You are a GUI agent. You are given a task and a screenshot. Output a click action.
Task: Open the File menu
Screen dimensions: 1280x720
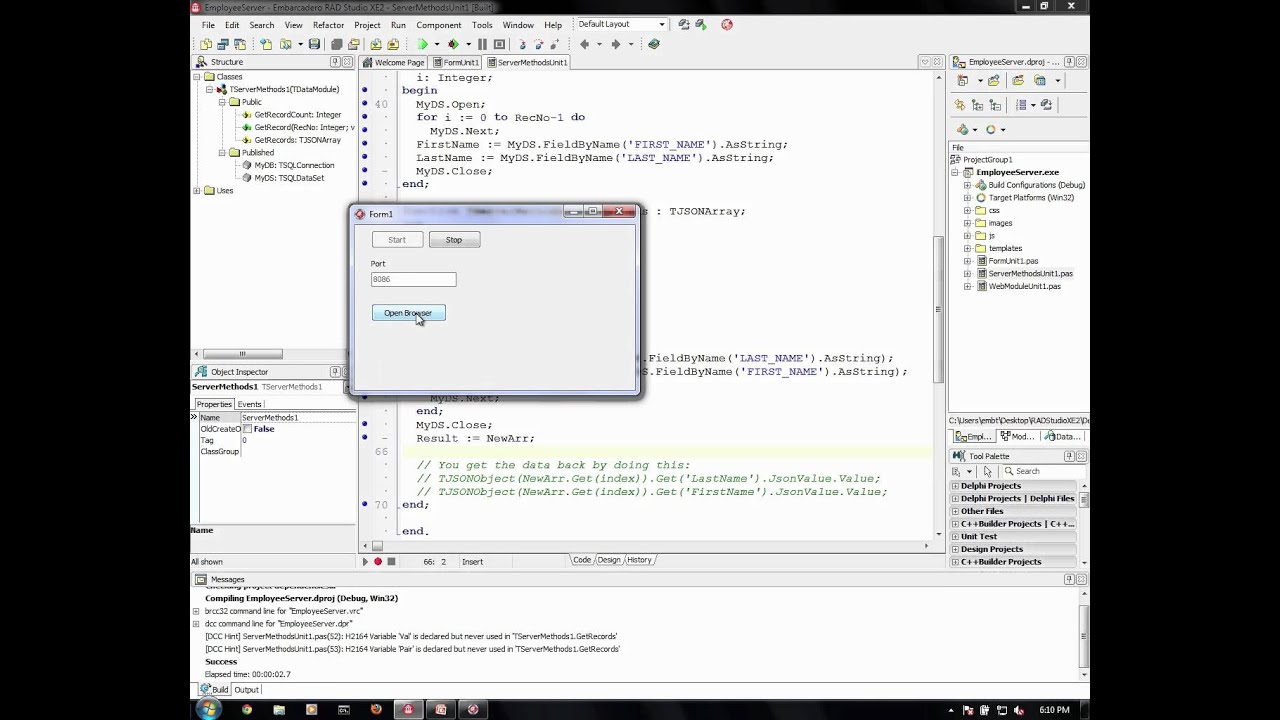pyautogui.click(x=208, y=25)
